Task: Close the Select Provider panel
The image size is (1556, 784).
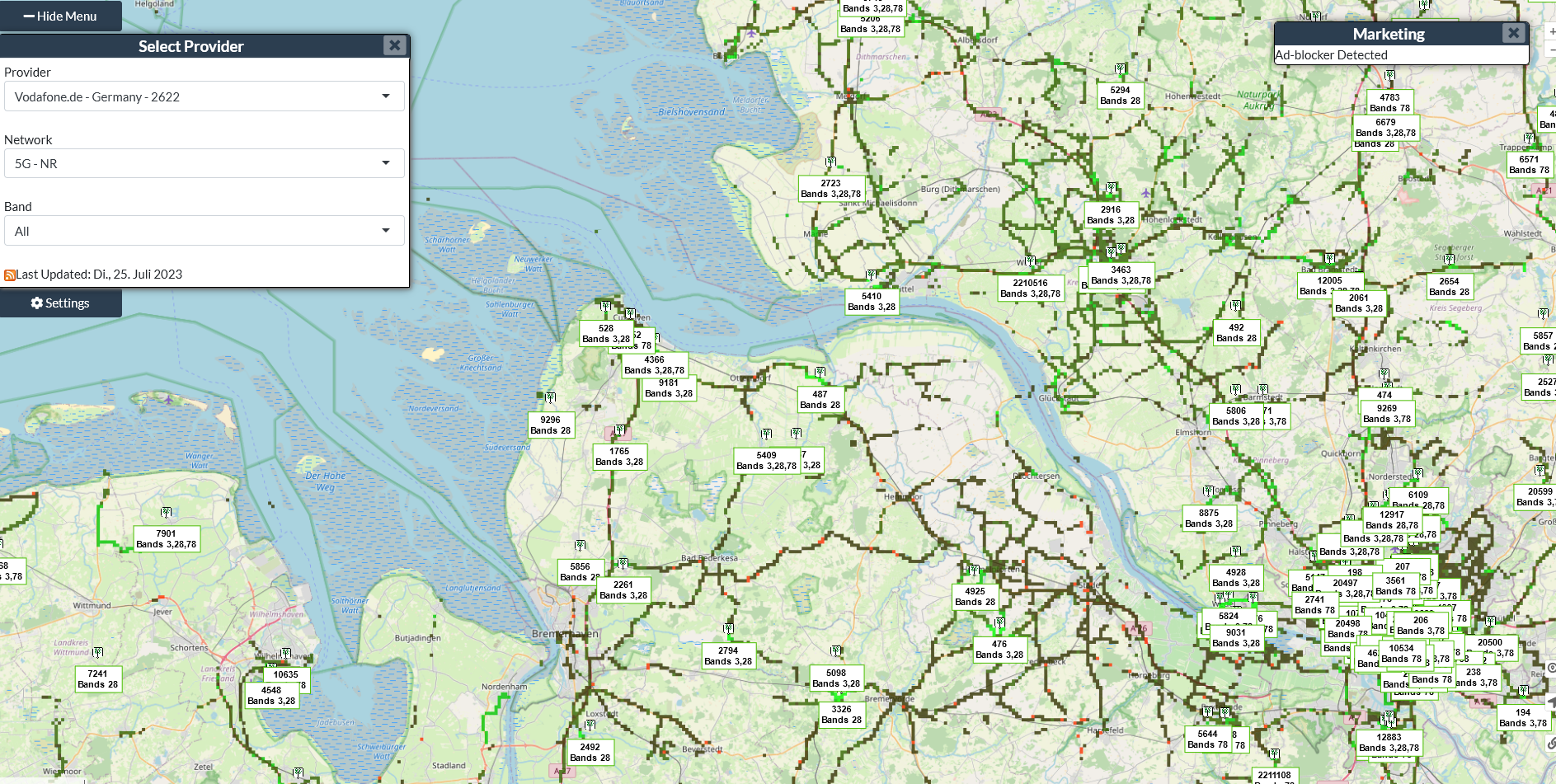Action: point(395,45)
